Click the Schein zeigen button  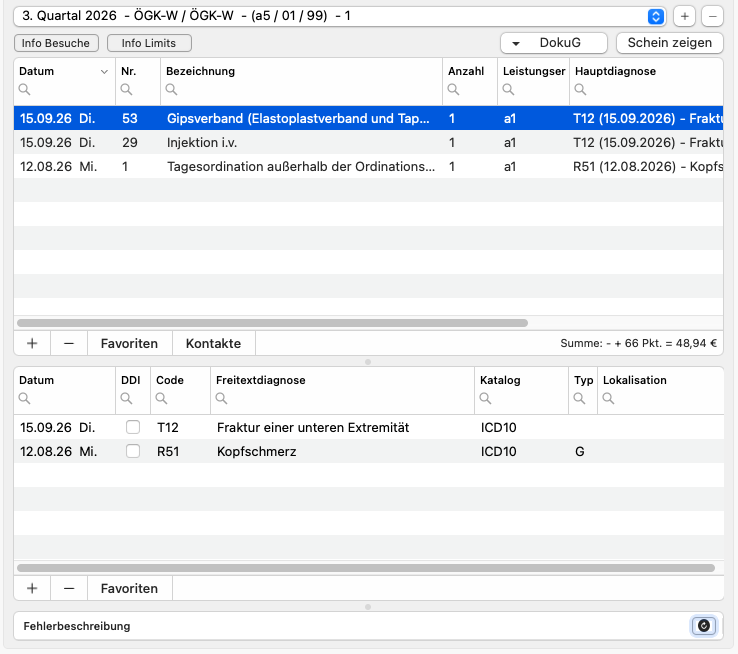[669, 43]
